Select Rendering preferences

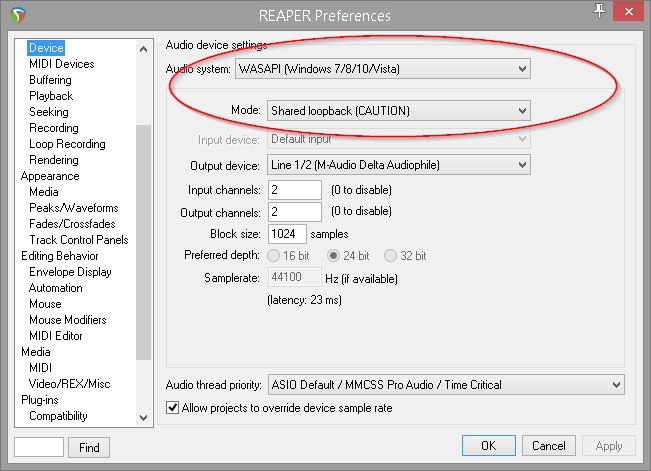point(54,160)
